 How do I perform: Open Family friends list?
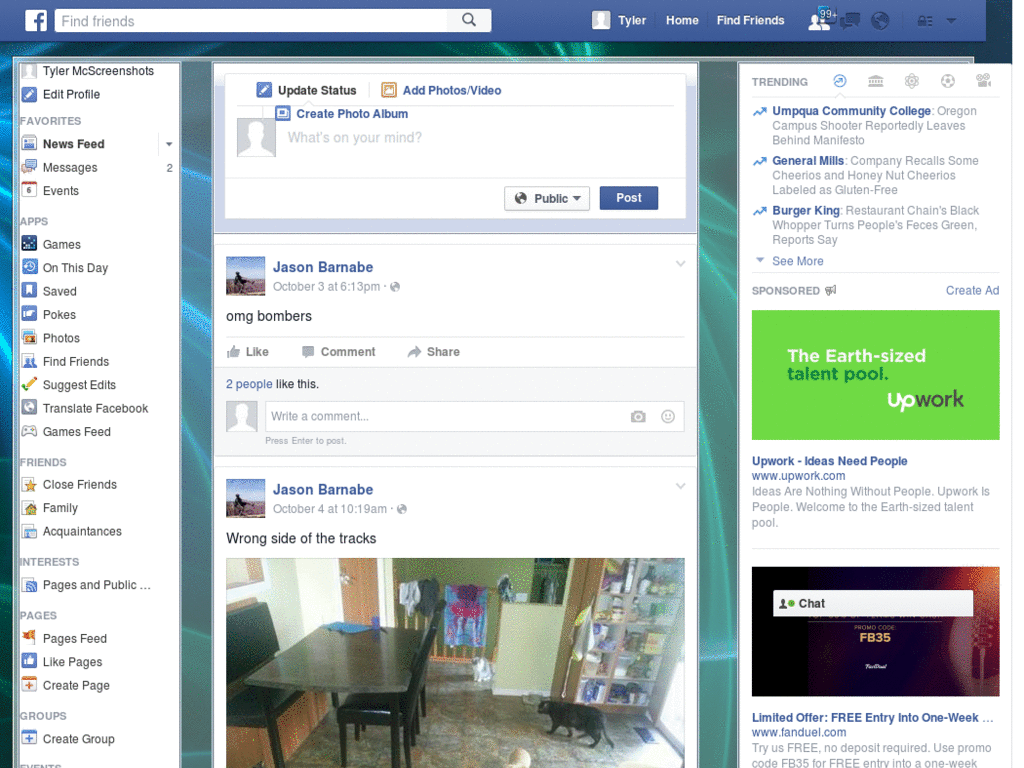(50, 508)
